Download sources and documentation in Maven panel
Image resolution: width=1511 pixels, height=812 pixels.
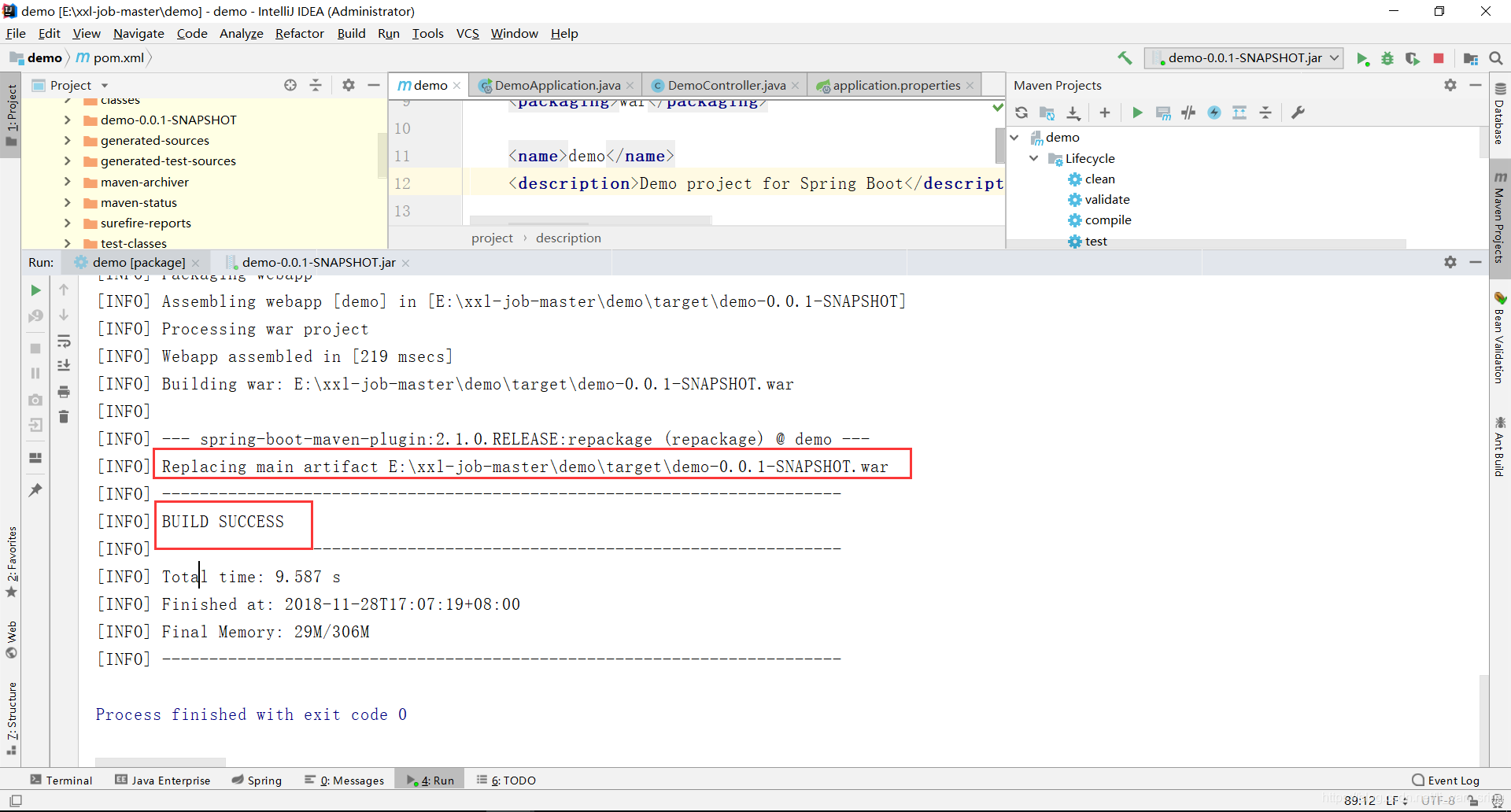(1073, 113)
